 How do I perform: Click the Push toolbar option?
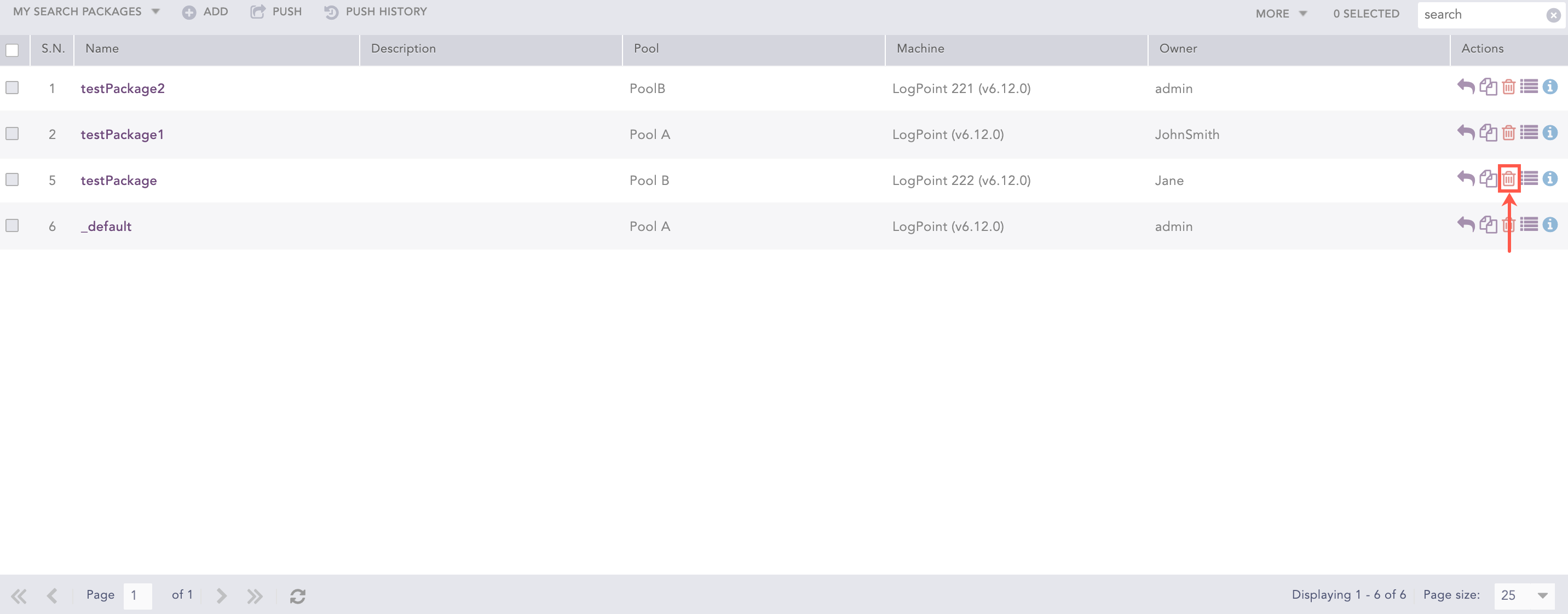[x=276, y=11]
